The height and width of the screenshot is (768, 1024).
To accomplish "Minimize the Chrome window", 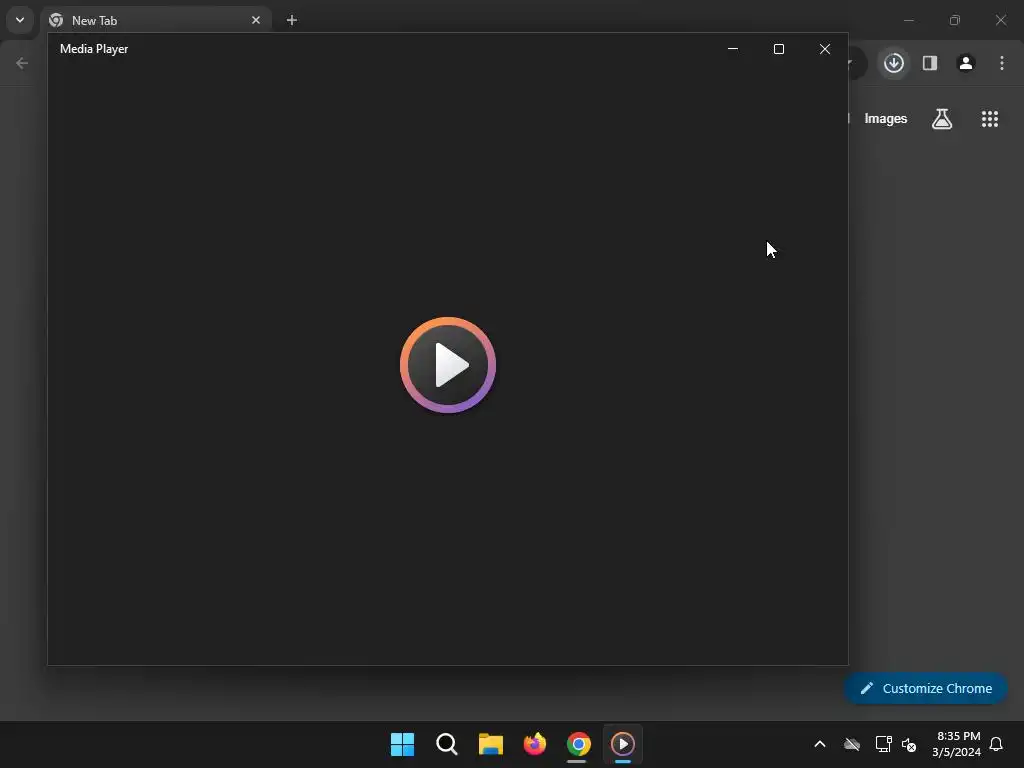I will [x=908, y=20].
